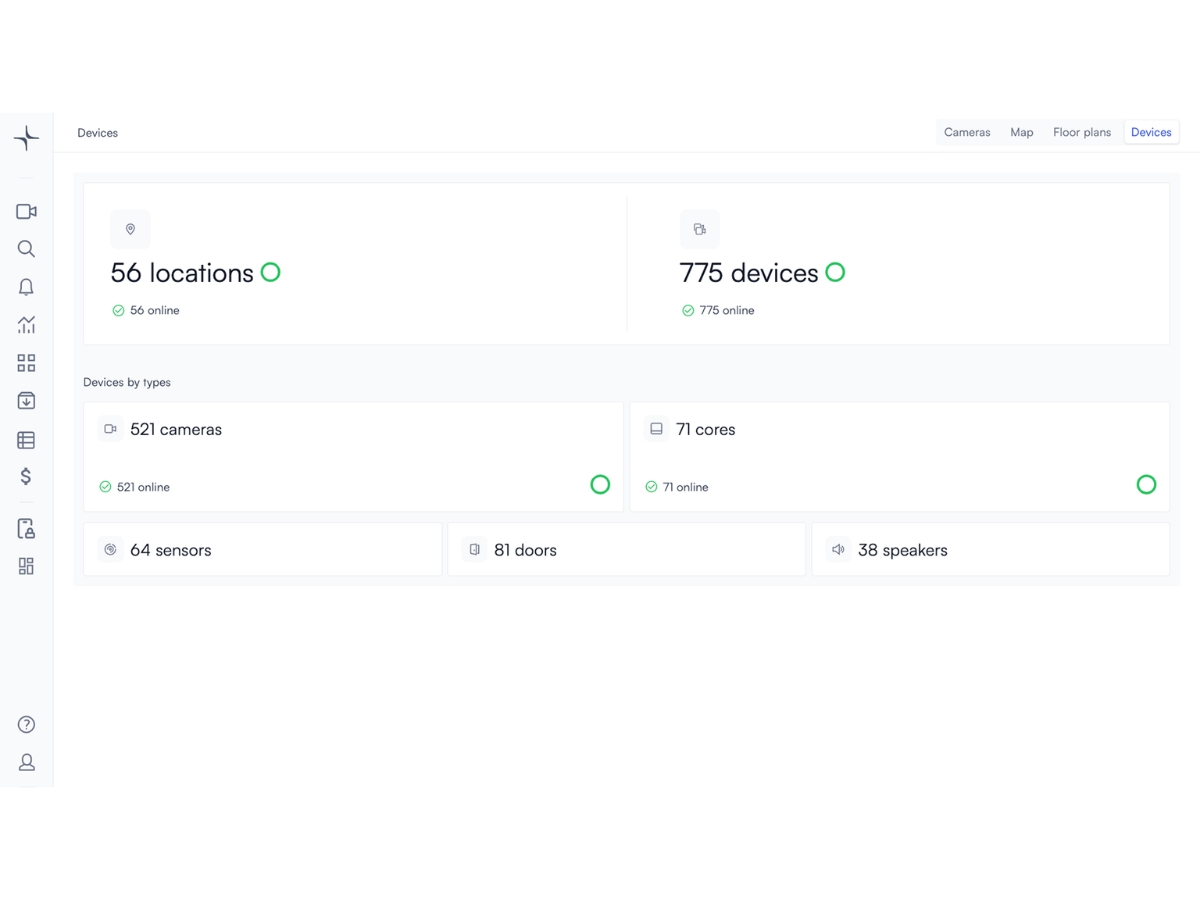The image size is (1200, 900).
Task: Open the '521 cameras' card title
Action: pyautogui.click(x=176, y=430)
